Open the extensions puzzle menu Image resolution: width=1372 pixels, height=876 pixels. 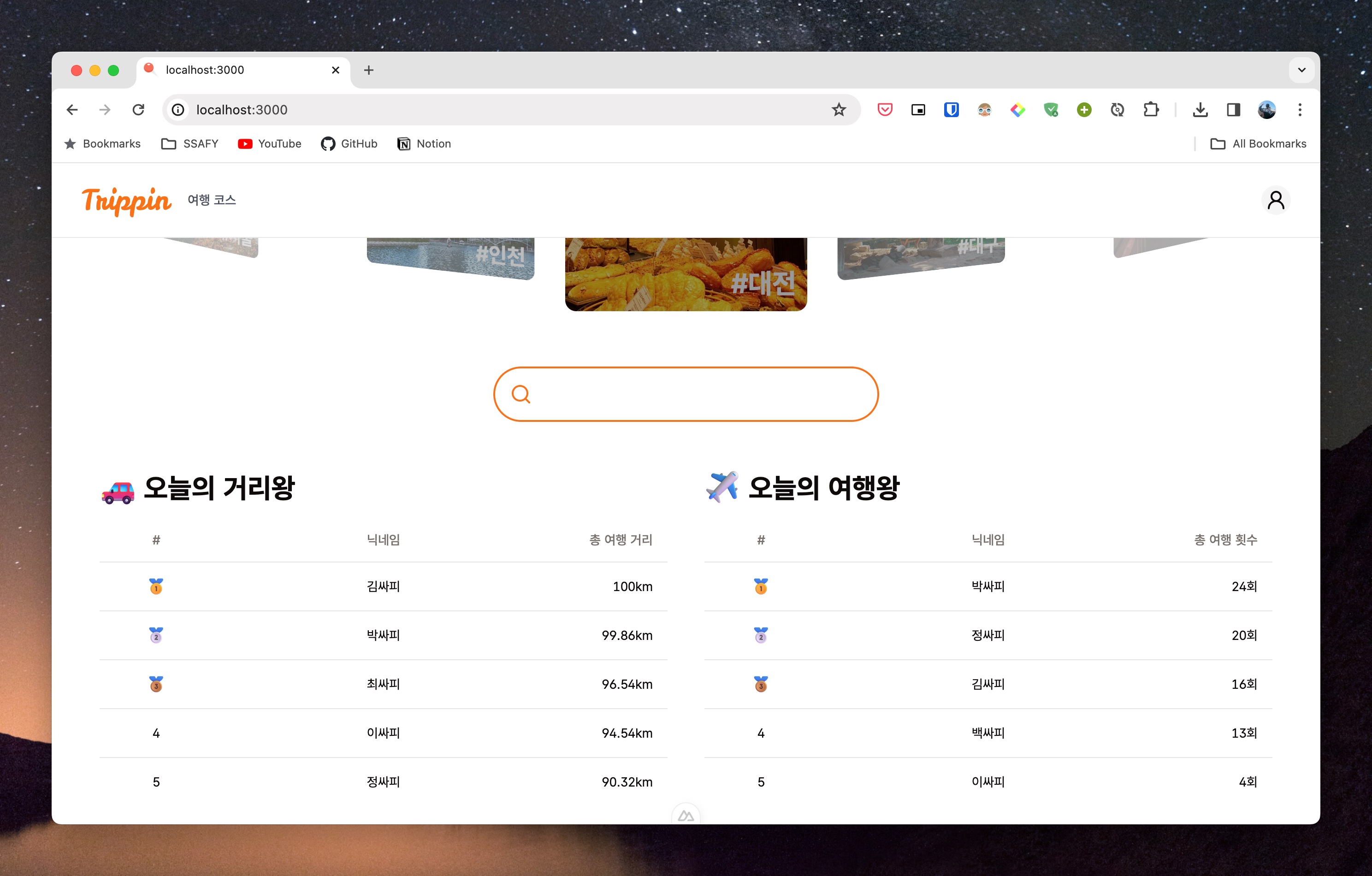click(1150, 109)
